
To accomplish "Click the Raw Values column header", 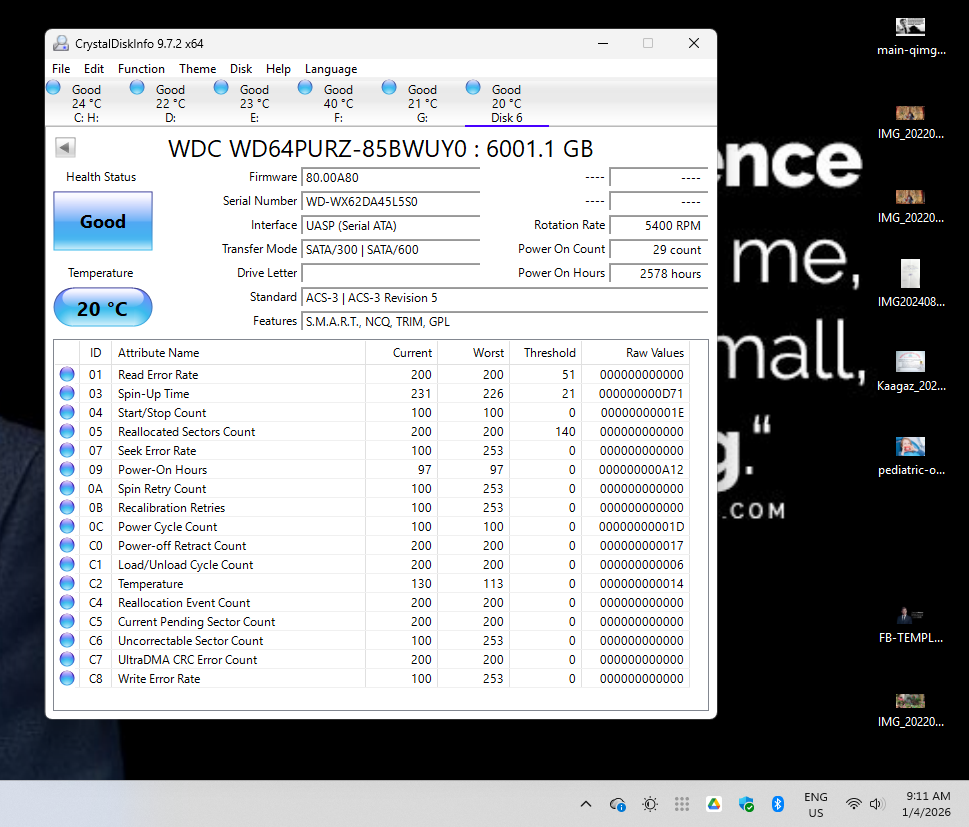I will [655, 353].
